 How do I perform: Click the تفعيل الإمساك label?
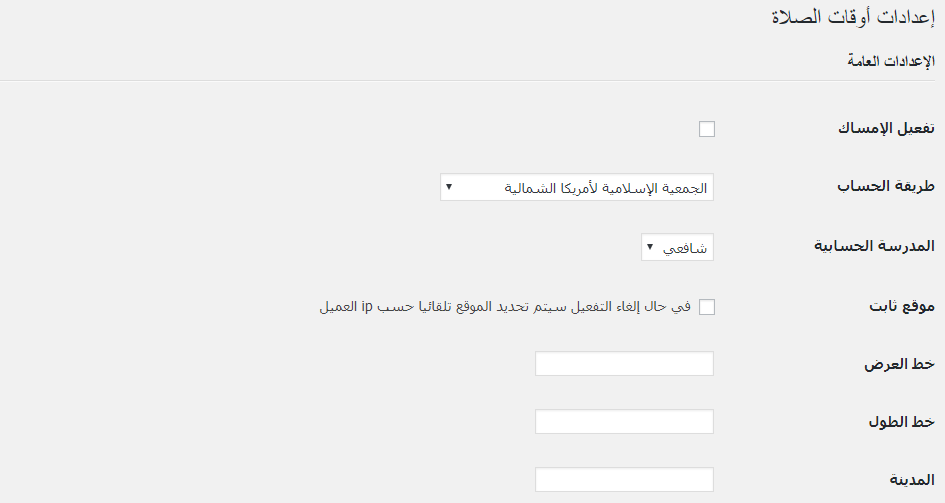885,129
